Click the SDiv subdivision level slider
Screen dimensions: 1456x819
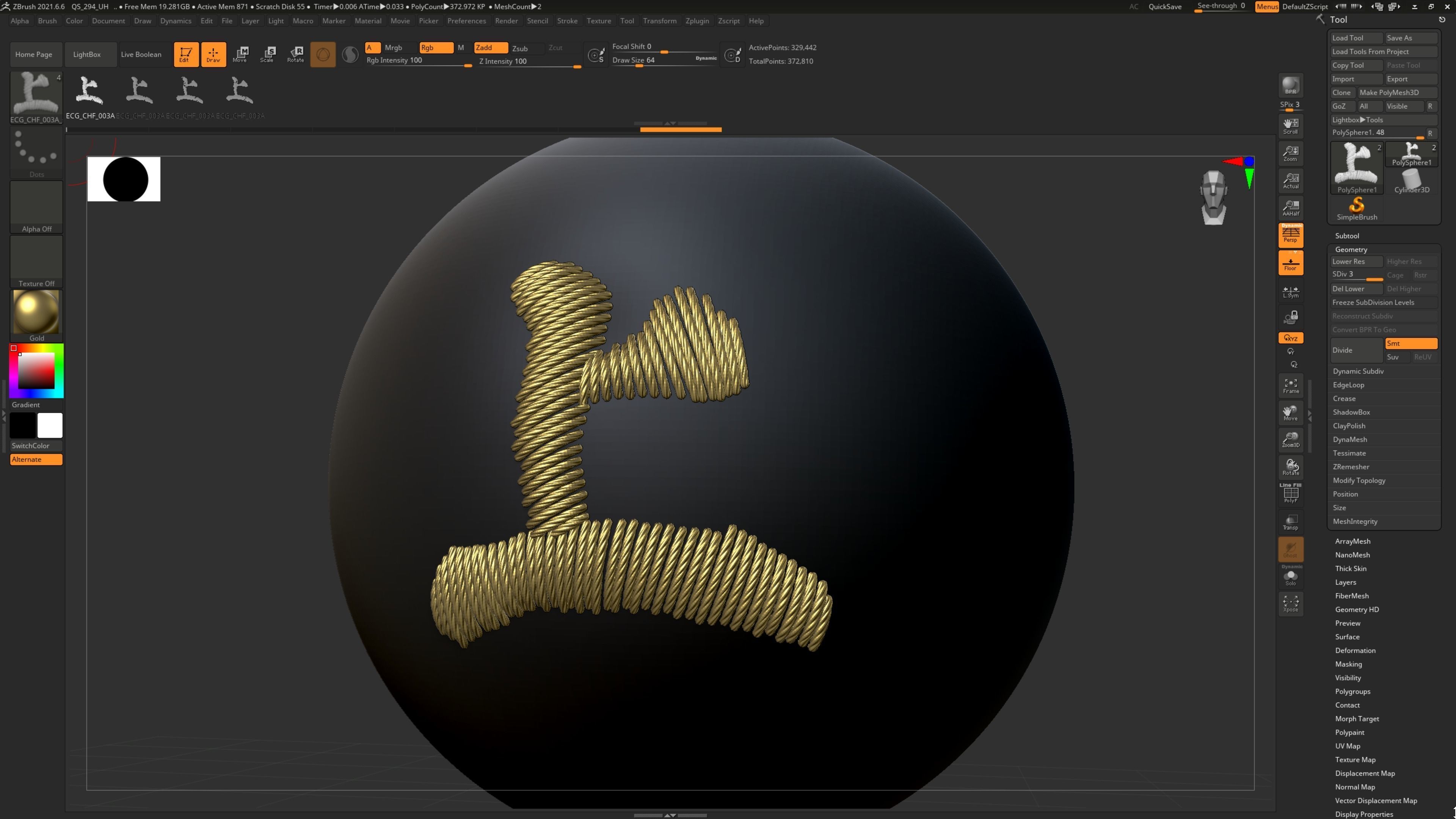1357,275
